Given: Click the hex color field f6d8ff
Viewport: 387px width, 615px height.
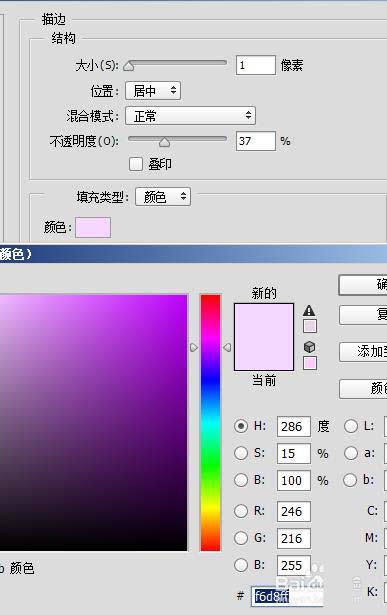Looking at the screenshot, I should point(287,597).
